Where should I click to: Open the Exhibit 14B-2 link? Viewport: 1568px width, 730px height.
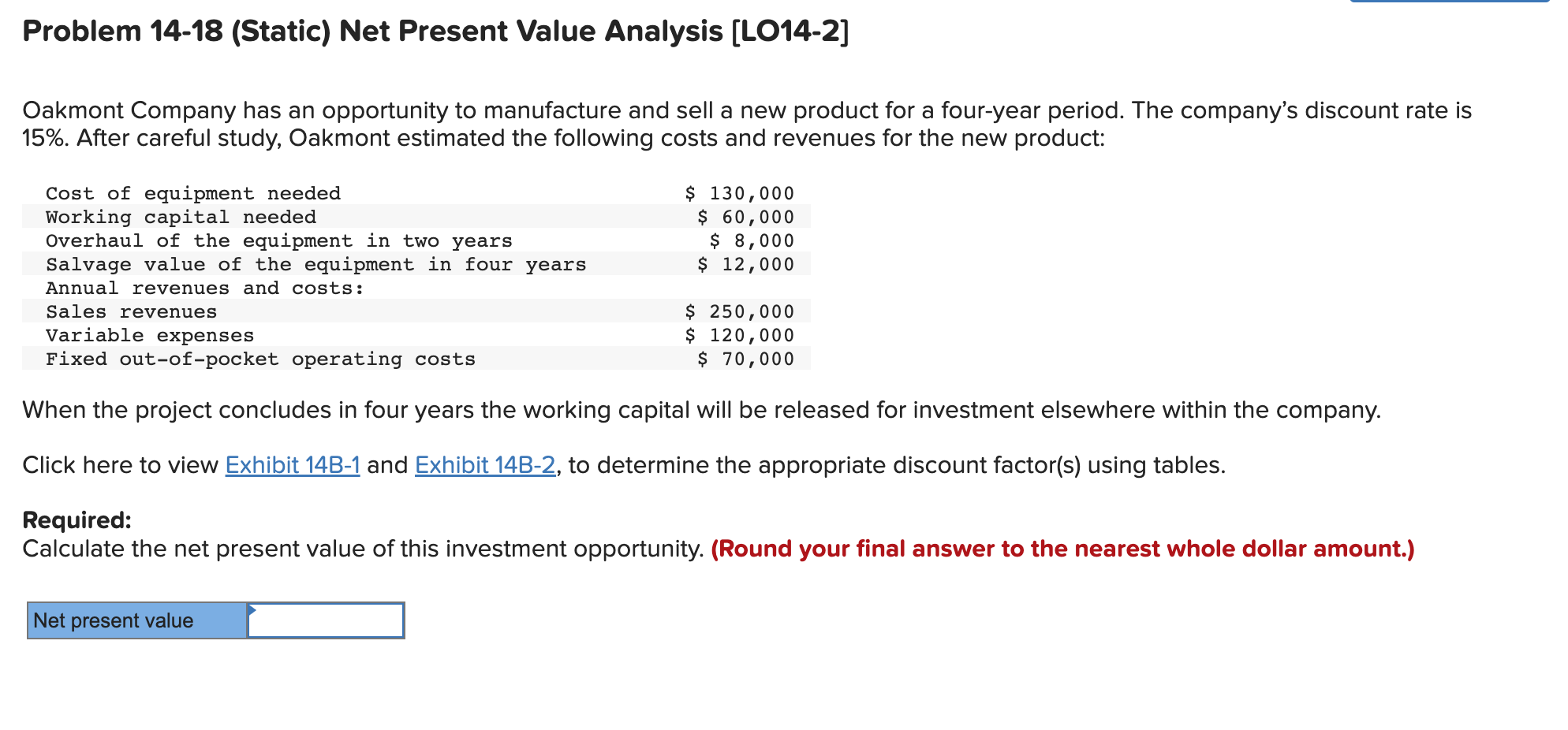[x=484, y=465]
